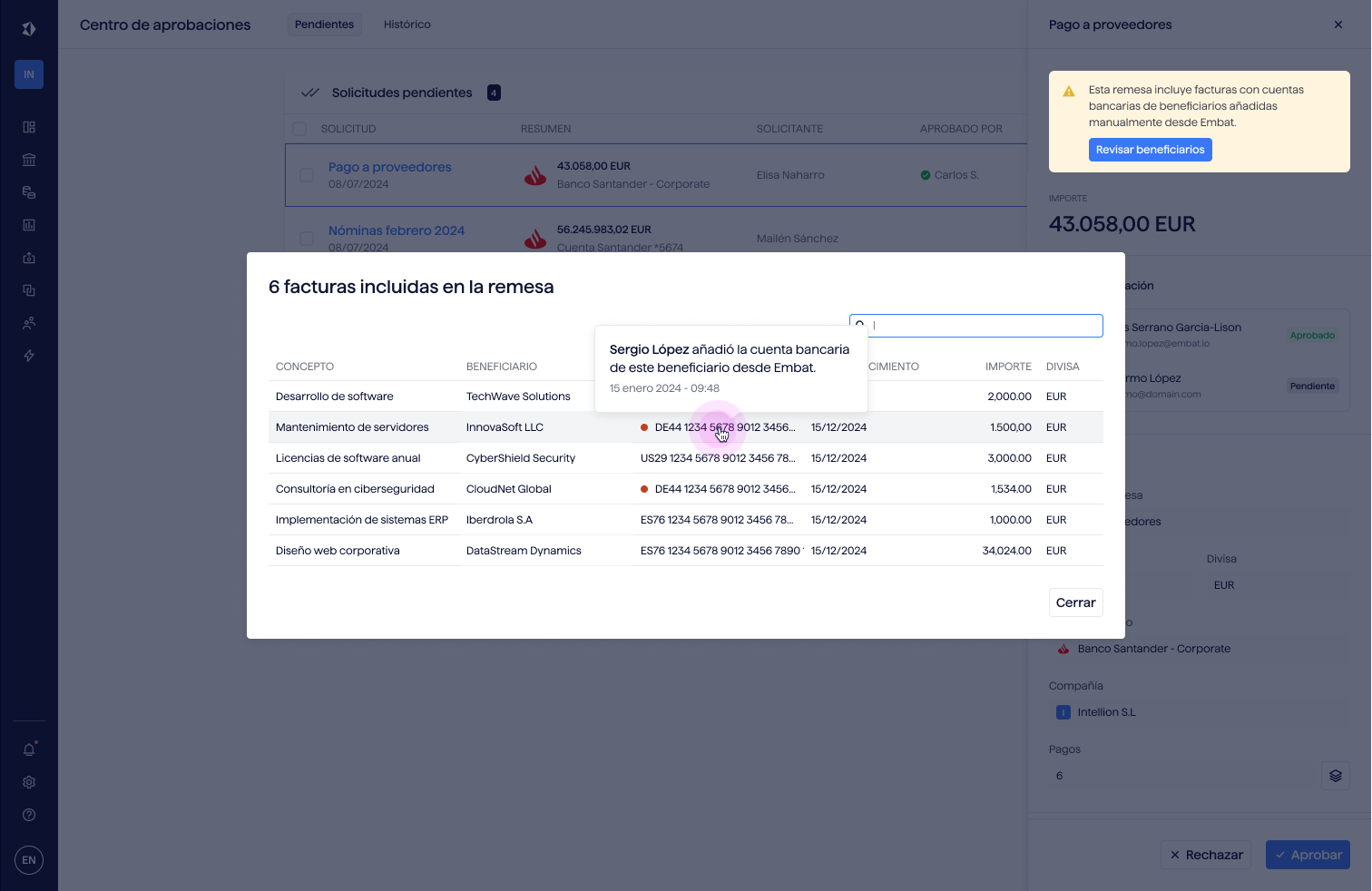This screenshot has height=891, width=1372.
Task: Open the IN company switcher
Action: (x=29, y=74)
